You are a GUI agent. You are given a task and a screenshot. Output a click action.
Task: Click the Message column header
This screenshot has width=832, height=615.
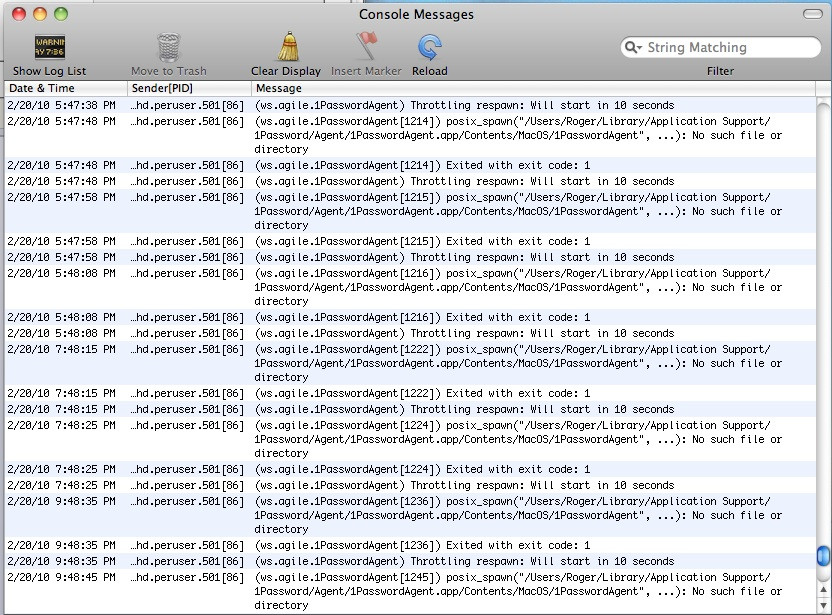(x=277, y=88)
